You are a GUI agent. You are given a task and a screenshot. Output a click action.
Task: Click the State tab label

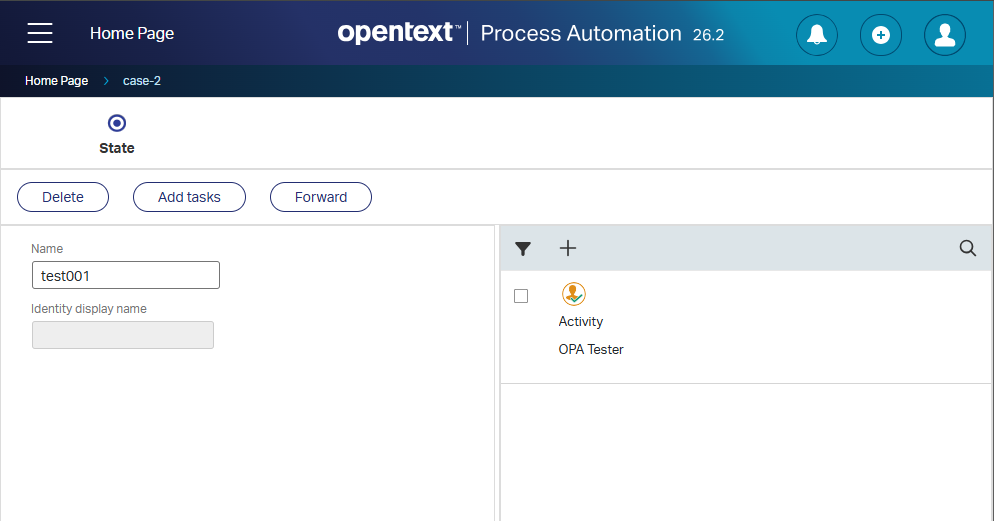click(x=117, y=148)
